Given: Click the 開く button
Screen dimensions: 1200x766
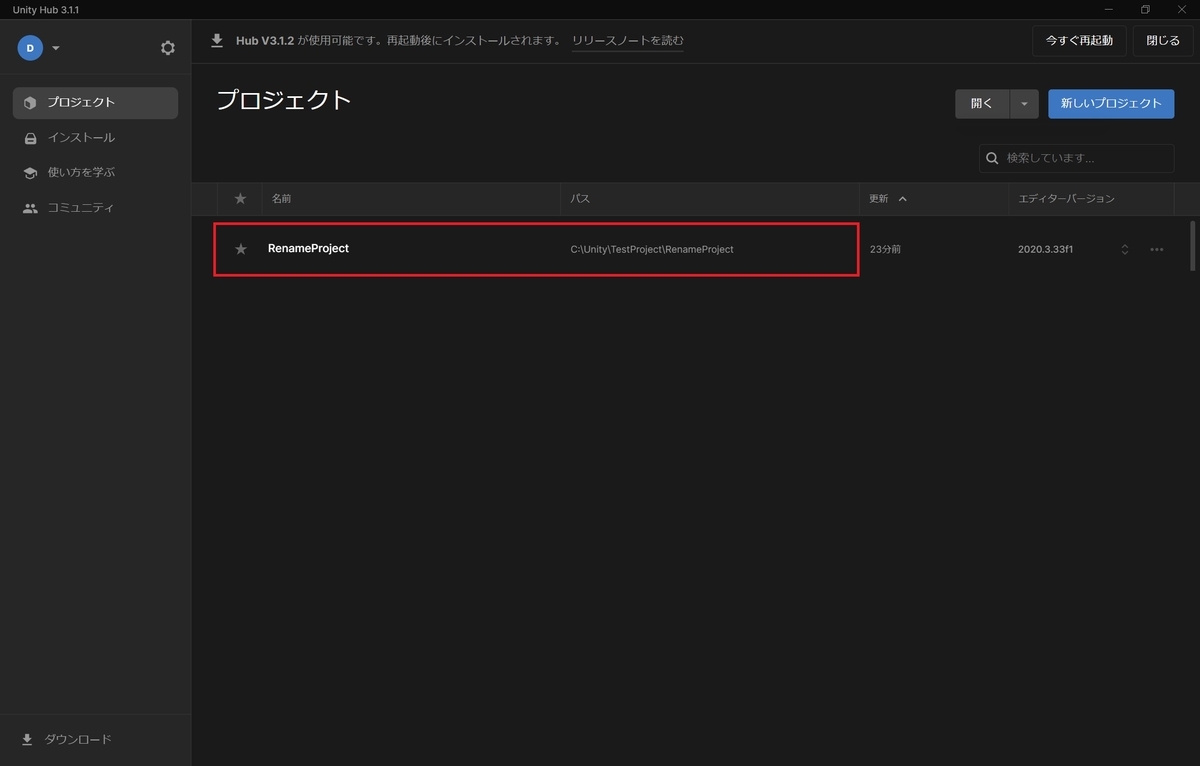Looking at the screenshot, I should pyautogui.click(x=982, y=103).
